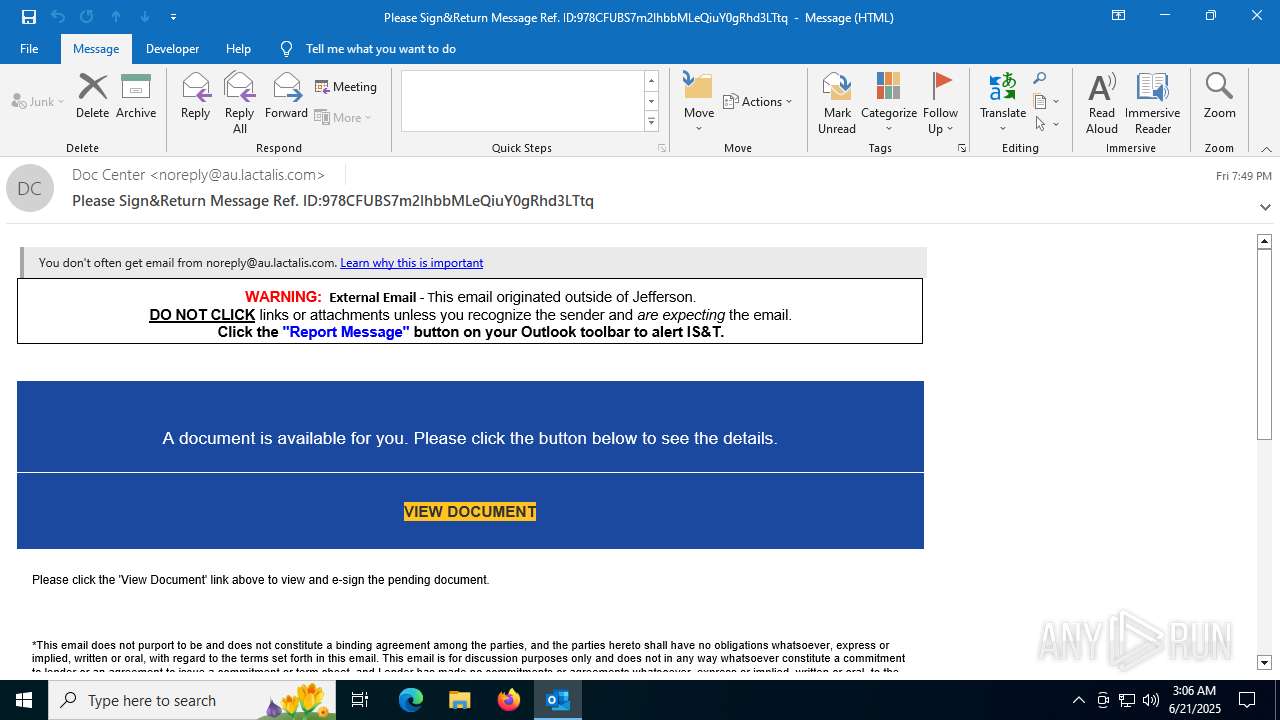This screenshot has height=720, width=1280.
Task: Open the notification center
Action: pos(1247,700)
